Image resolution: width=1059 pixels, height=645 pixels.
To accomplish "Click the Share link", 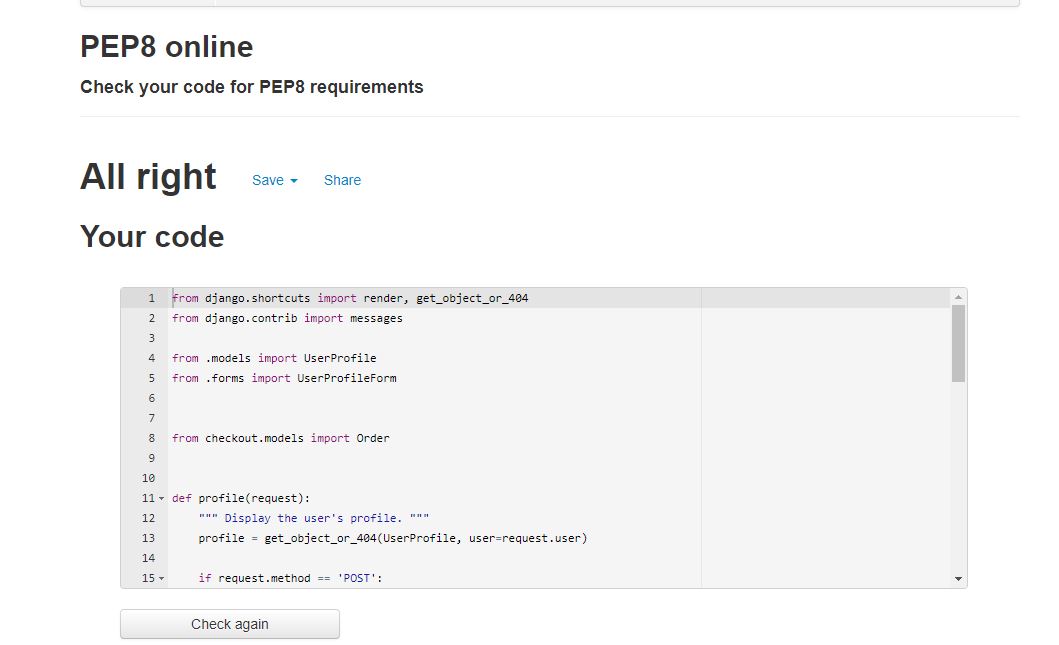I will [342, 180].
